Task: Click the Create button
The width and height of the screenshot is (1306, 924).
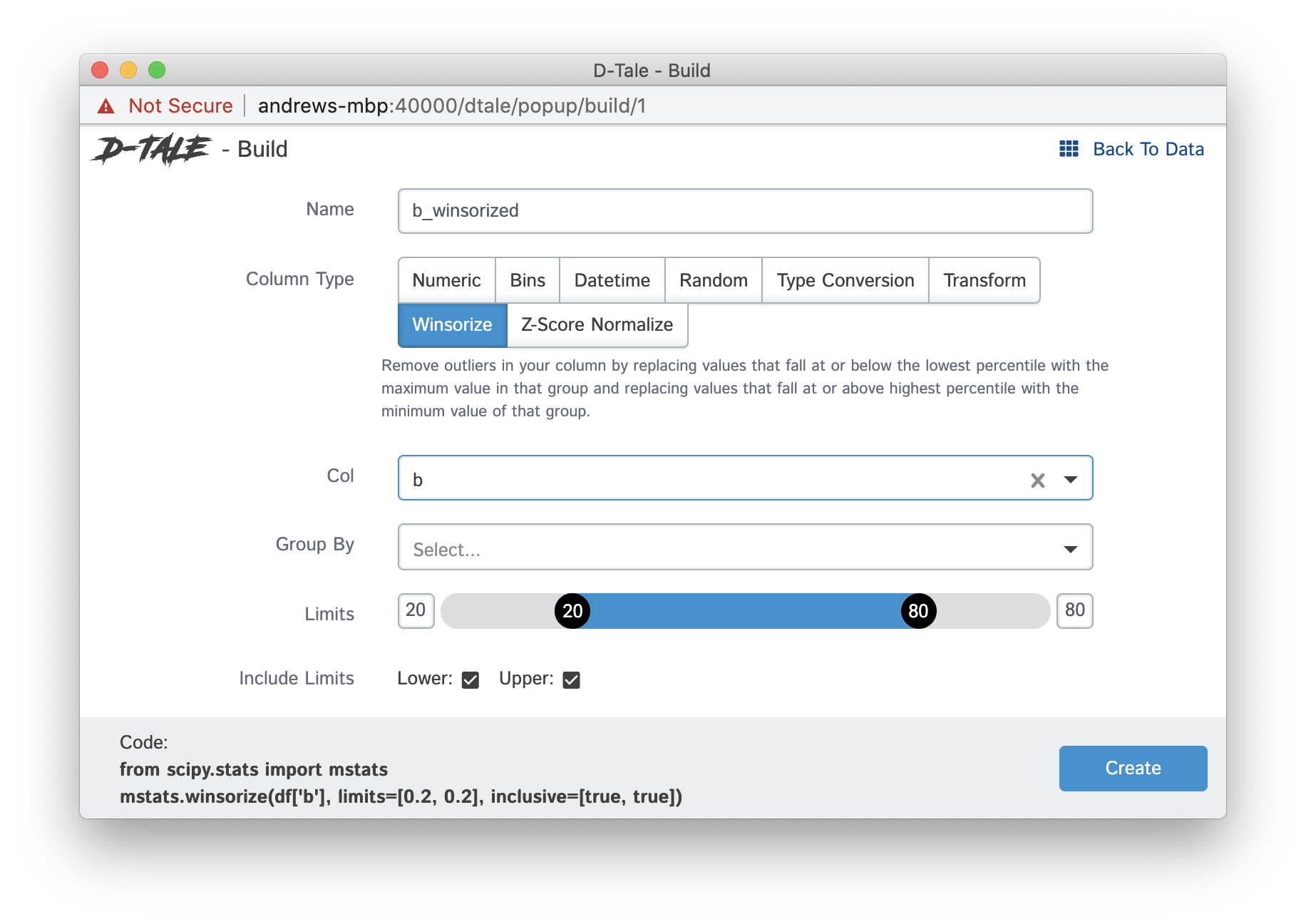Action: tap(1133, 768)
